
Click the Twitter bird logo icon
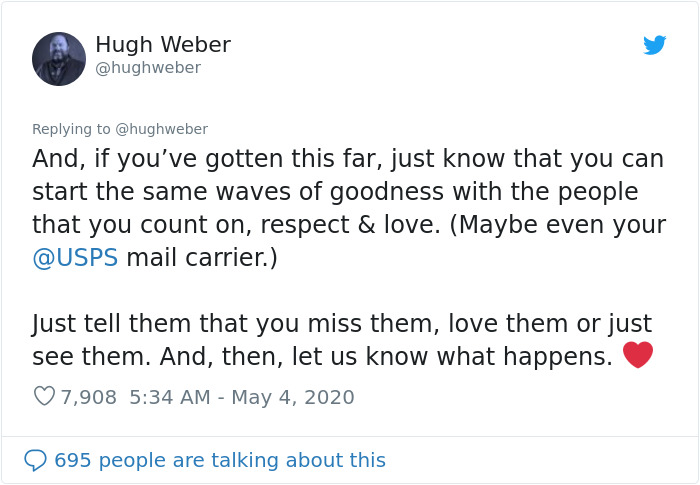point(654,45)
